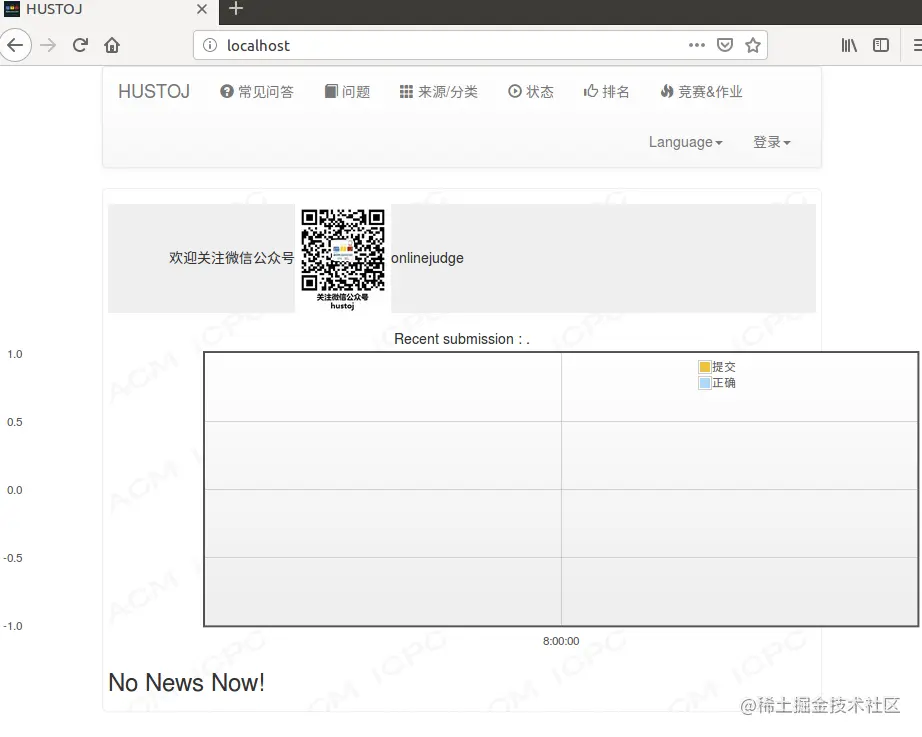
Task: Open 常见问答 FAQ menu item
Action: (x=257, y=92)
